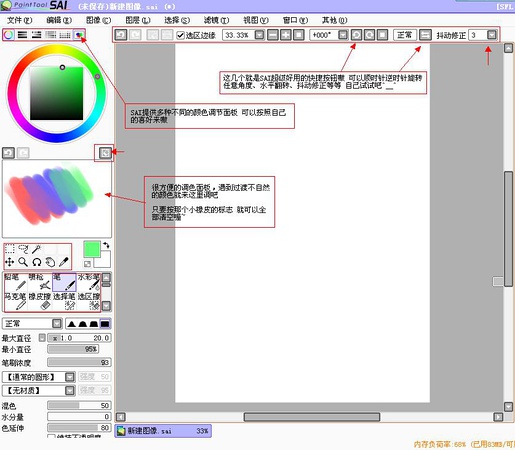Screen dimensions: 515x450
Task: Select the eyedropper tool
Action: click(63, 262)
